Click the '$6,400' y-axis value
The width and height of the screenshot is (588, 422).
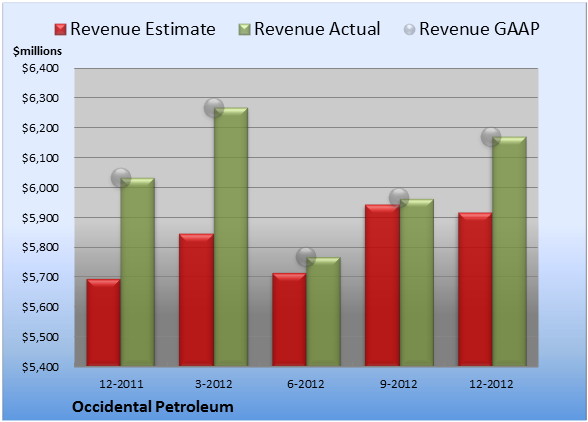[40, 68]
